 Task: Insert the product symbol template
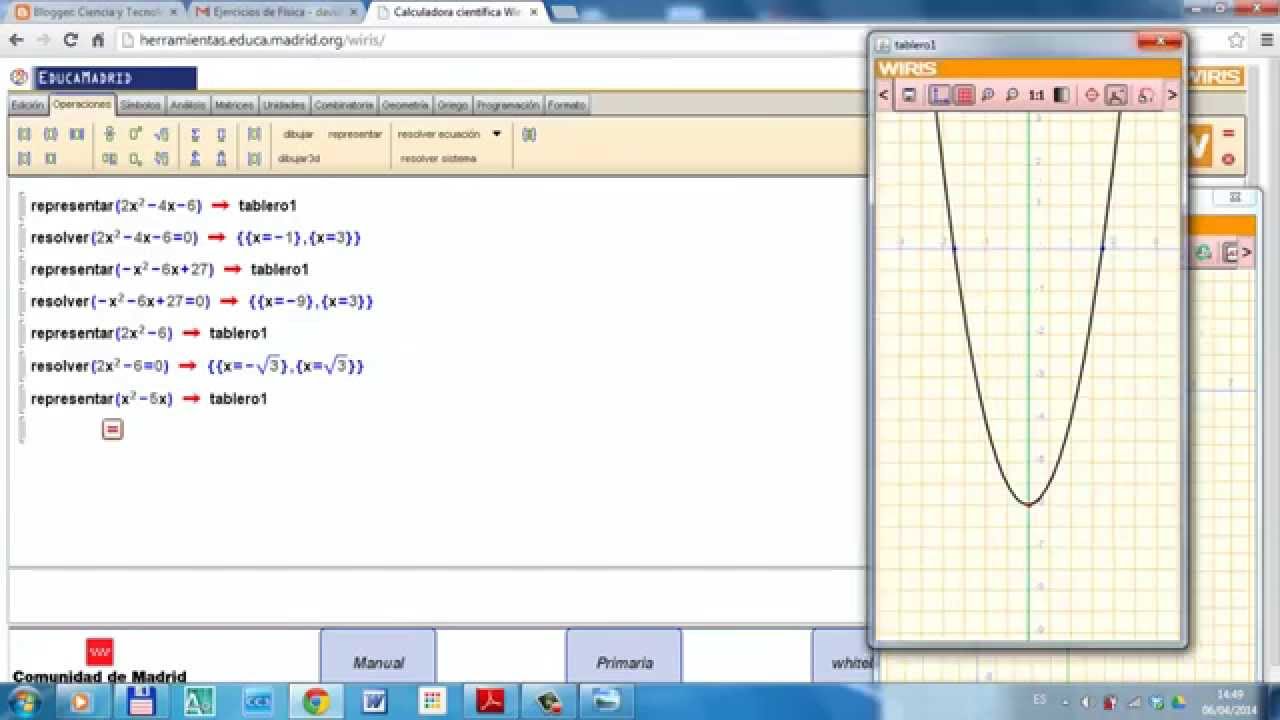[221, 134]
